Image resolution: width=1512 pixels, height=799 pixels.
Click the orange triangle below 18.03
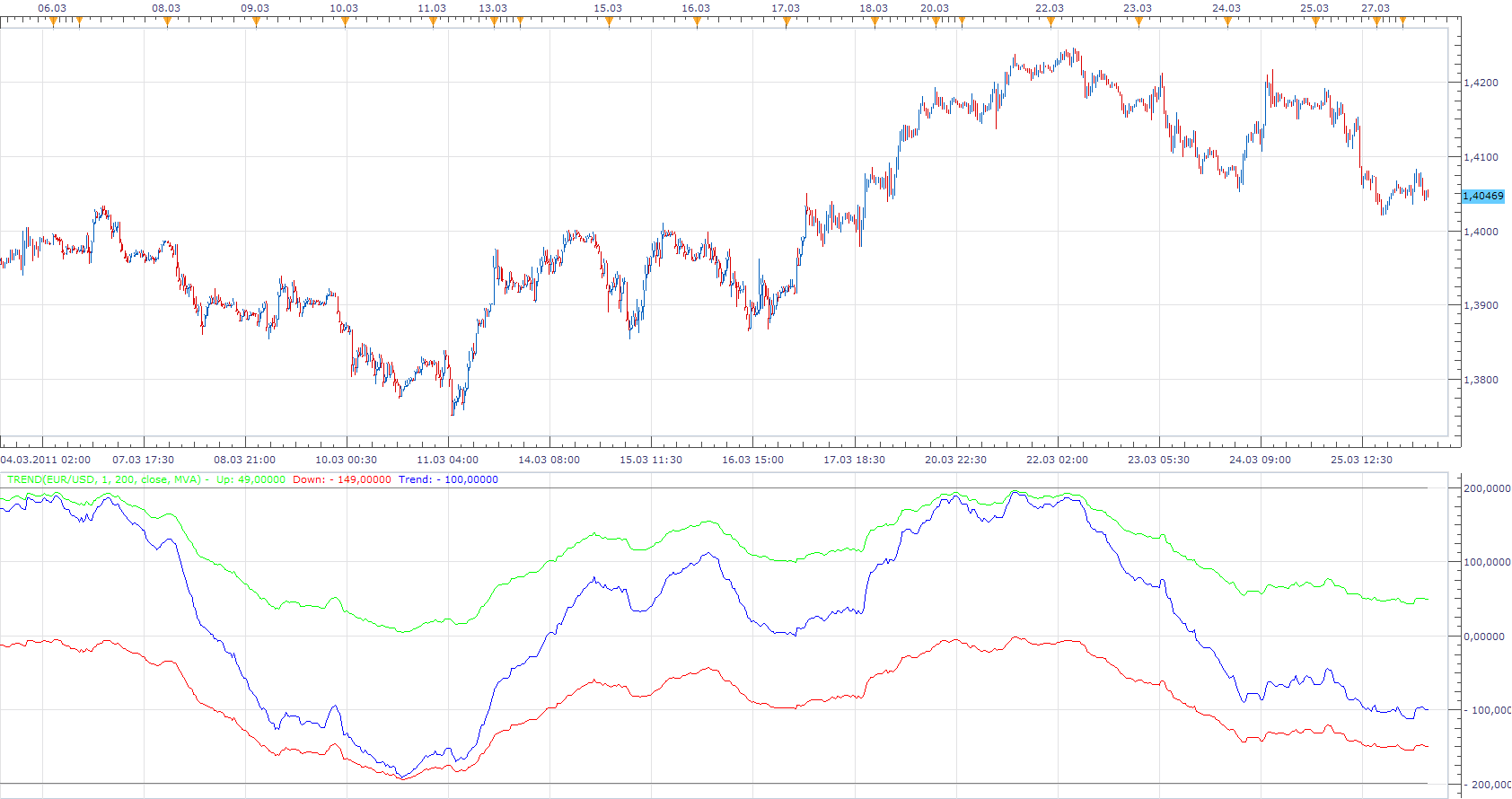(x=875, y=22)
